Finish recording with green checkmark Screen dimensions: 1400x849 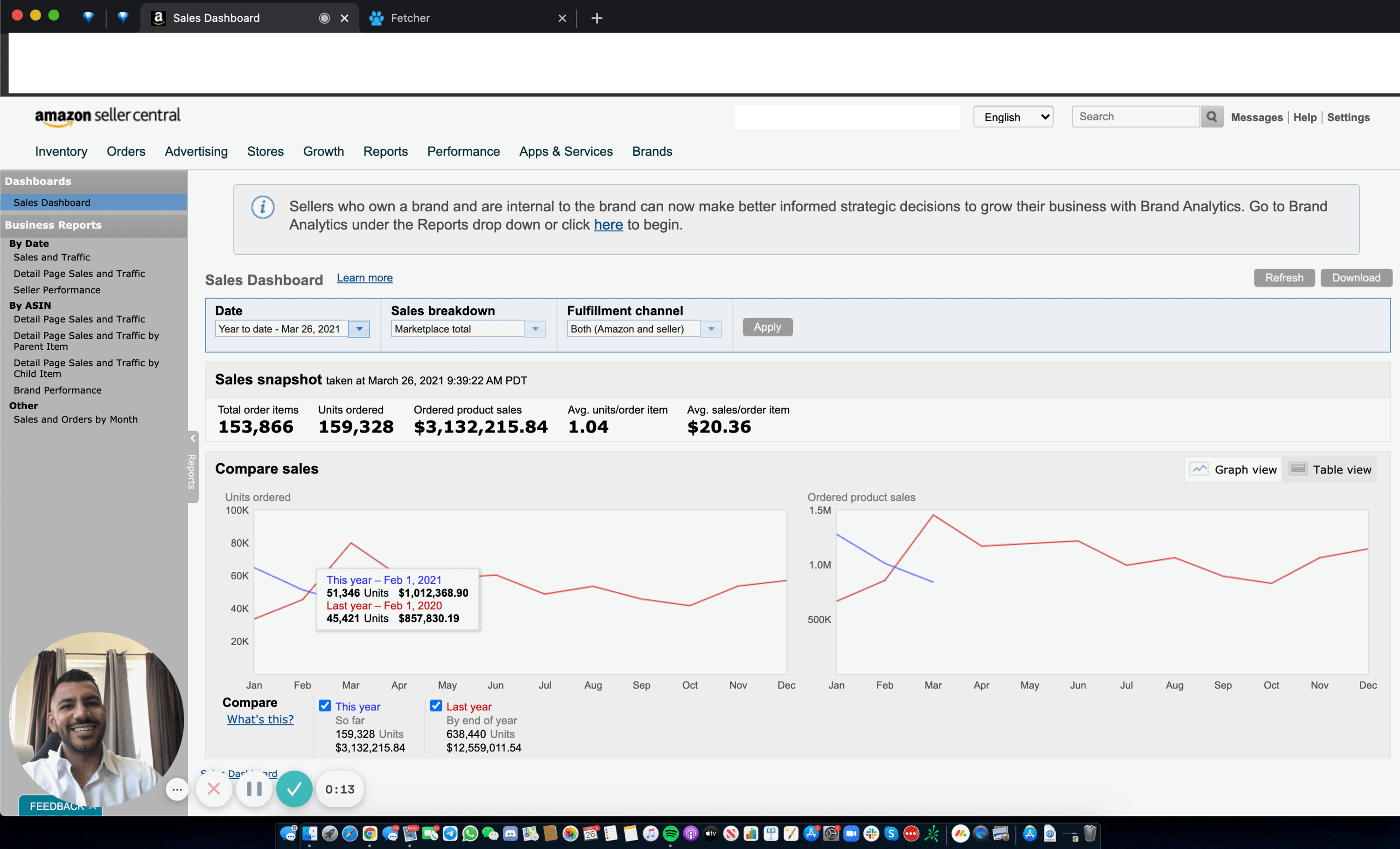coord(294,789)
